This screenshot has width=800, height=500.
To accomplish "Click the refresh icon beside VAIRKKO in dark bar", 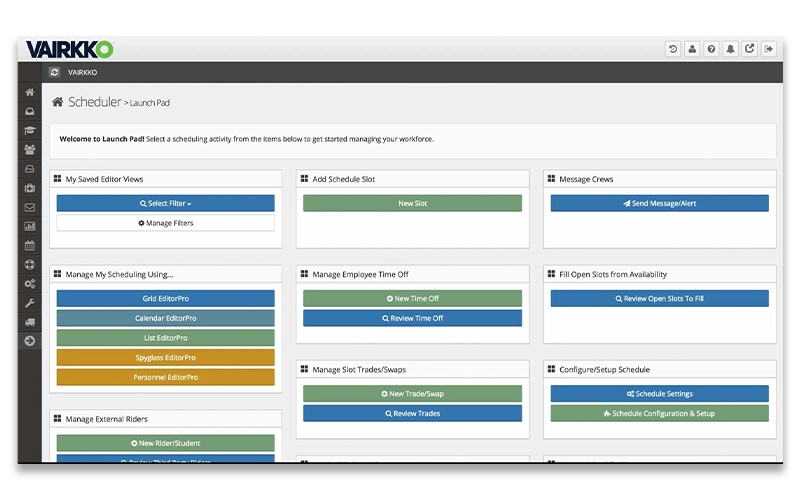I will point(54,72).
